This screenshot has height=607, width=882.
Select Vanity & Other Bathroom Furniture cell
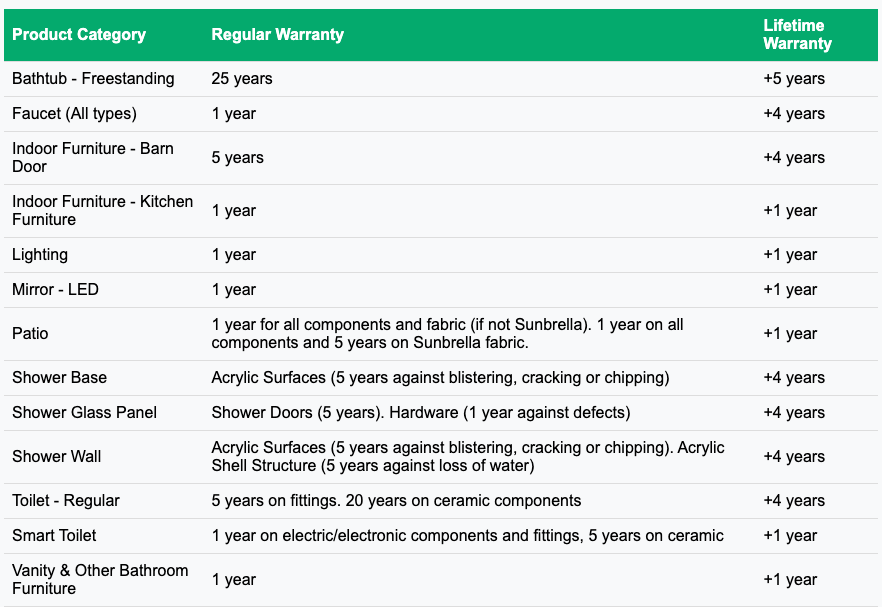[100, 580]
